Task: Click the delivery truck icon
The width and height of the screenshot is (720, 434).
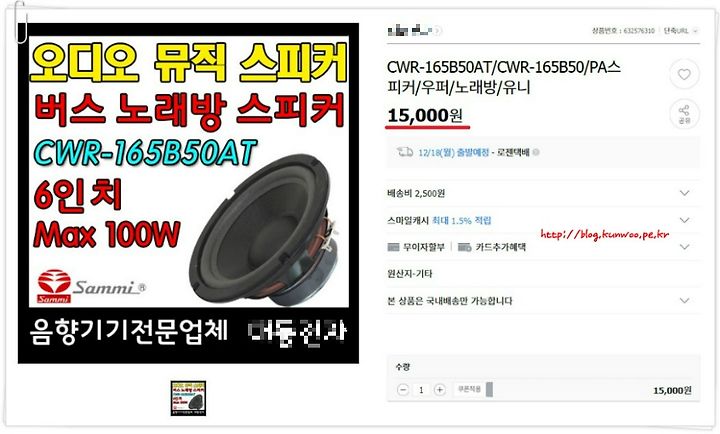Action: click(x=405, y=152)
